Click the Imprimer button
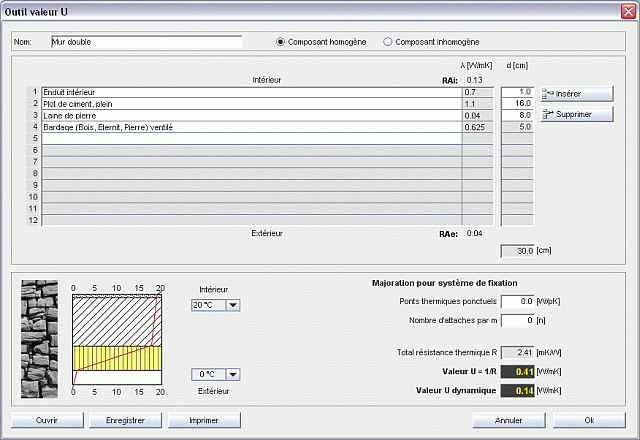Viewport: 640px width, 440px height. (205, 420)
